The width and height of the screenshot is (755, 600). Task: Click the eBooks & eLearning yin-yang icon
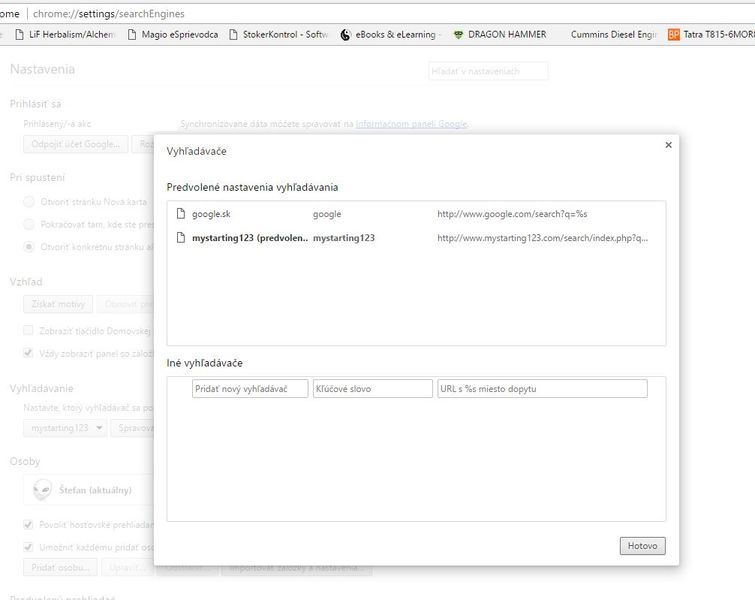point(346,34)
